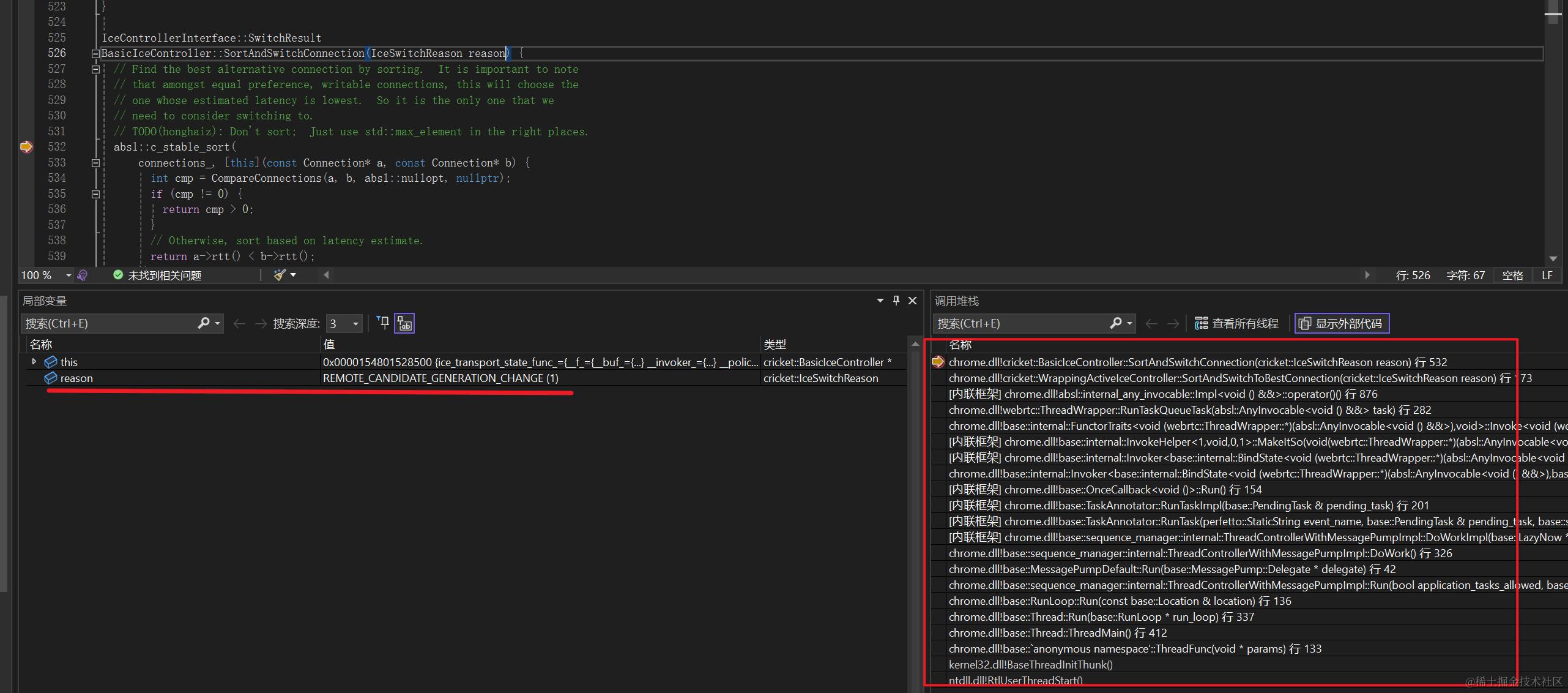Open the code cleanup broom icon
Image resolution: width=1568 pixels, height=693 pixels.
pos(280,275)
